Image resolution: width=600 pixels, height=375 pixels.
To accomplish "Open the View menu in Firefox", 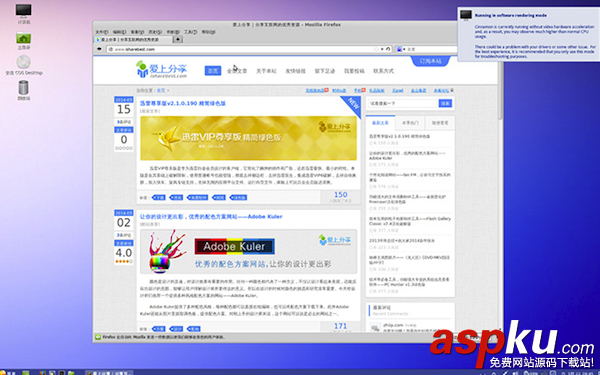I will point(137,32).
